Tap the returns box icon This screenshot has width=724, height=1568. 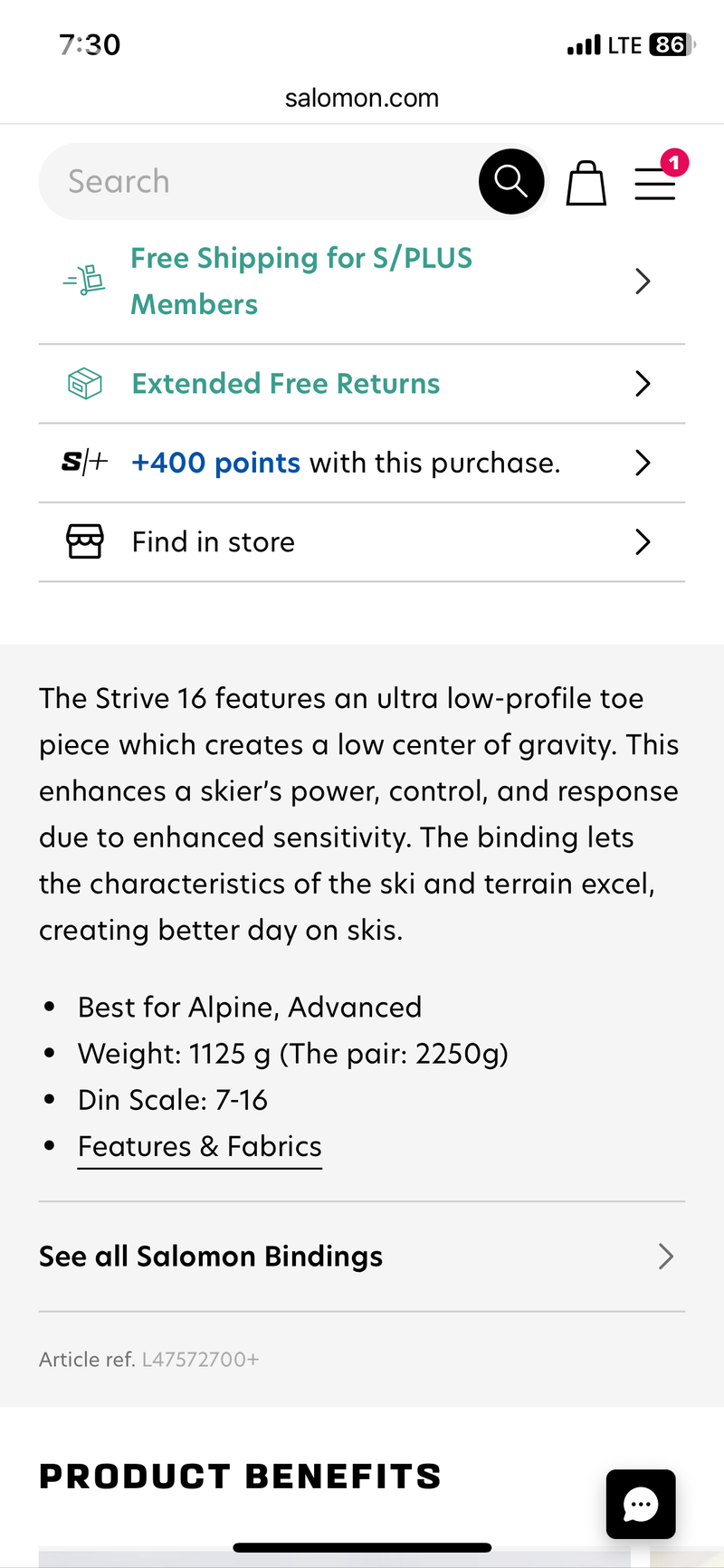coord(84,384)
